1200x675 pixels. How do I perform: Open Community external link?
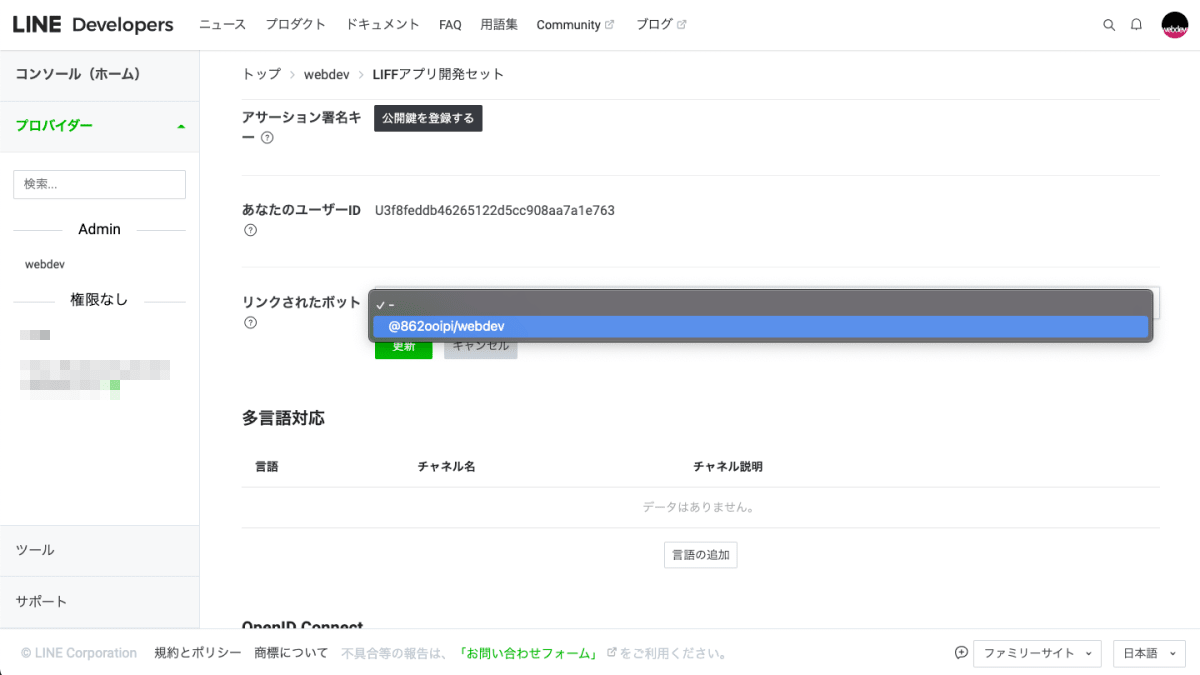(575, 25)
